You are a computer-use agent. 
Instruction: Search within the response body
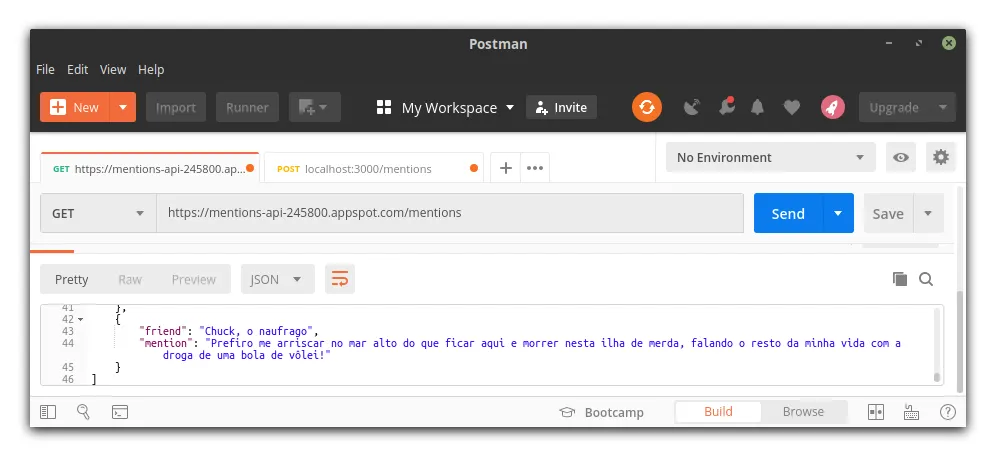(926, 279)
